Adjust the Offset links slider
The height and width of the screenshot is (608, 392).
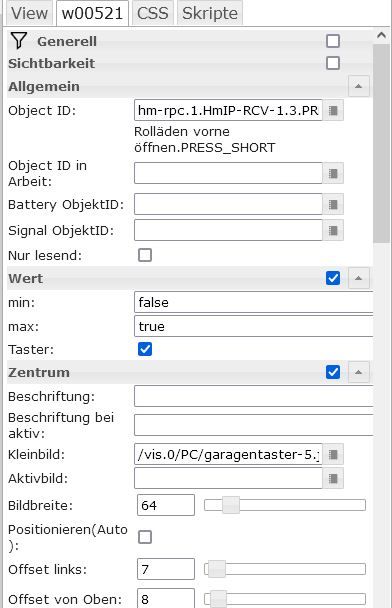pyautogui.click(x=285, y=569)
